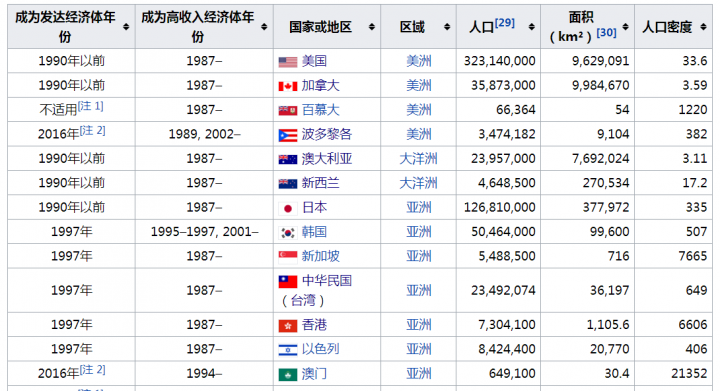Click the Singapore flag icon
The image size is (720, 391).
[x=288, y=257]
